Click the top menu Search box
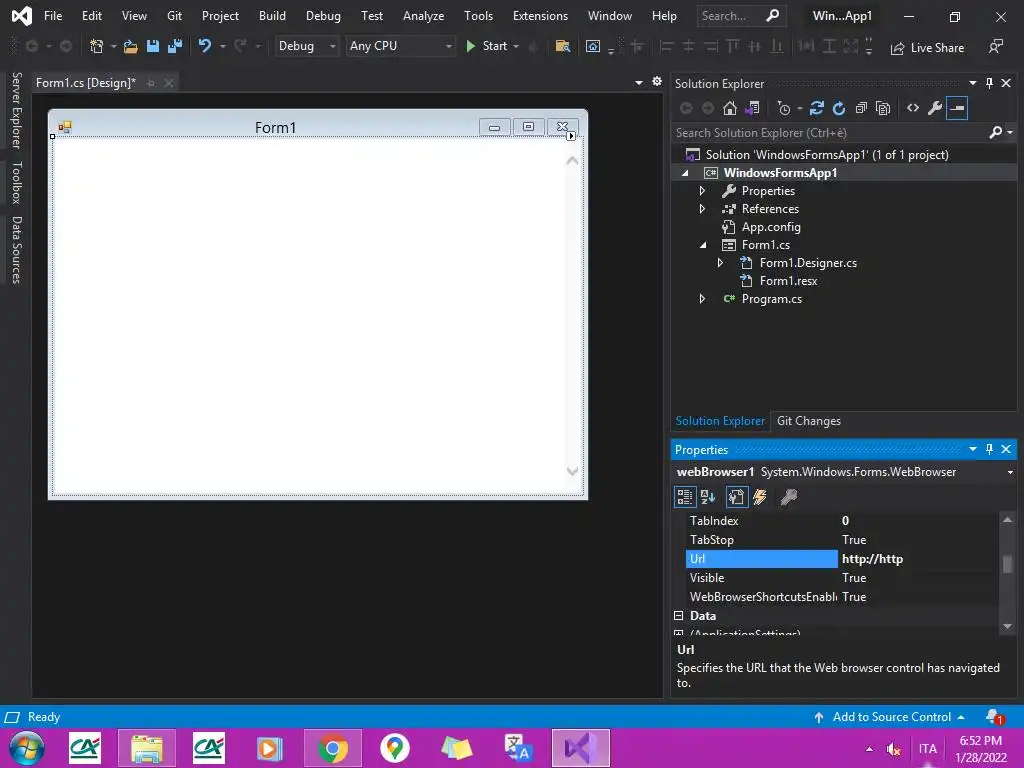Image resolution: width=1024 pixels, height=768 pixels. [x=740, y=16]
